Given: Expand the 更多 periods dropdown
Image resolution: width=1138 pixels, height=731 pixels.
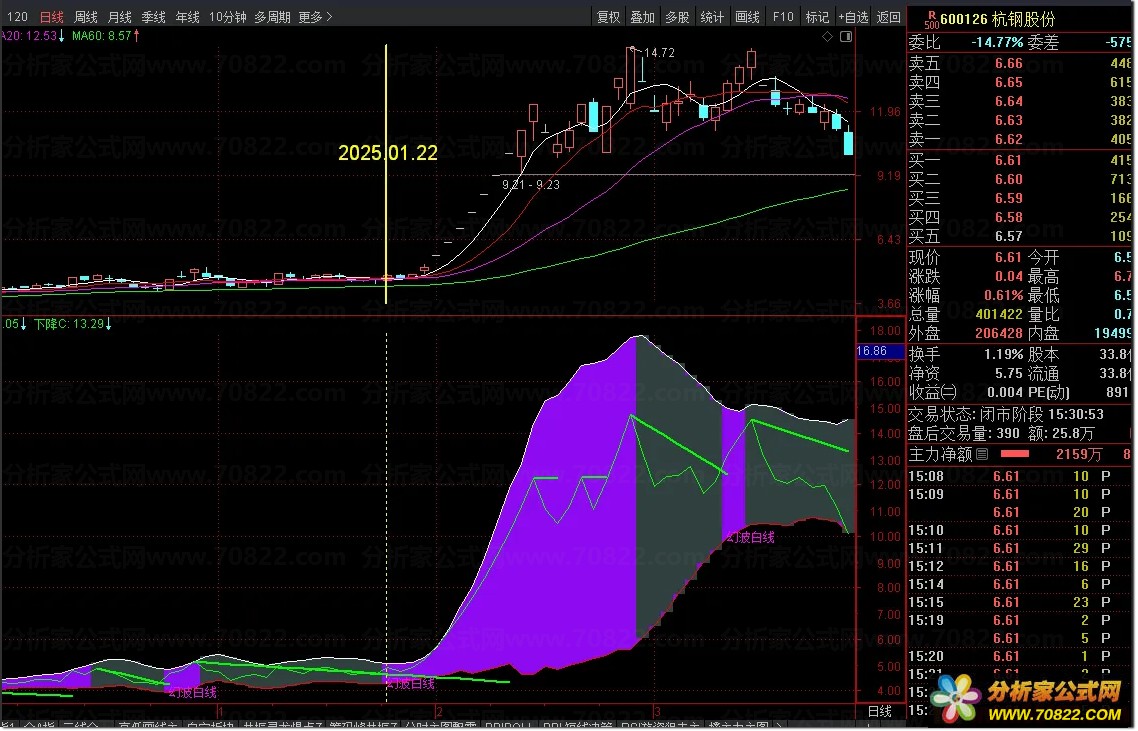Looking at the screenshot, I should click(x=315, y=17).
